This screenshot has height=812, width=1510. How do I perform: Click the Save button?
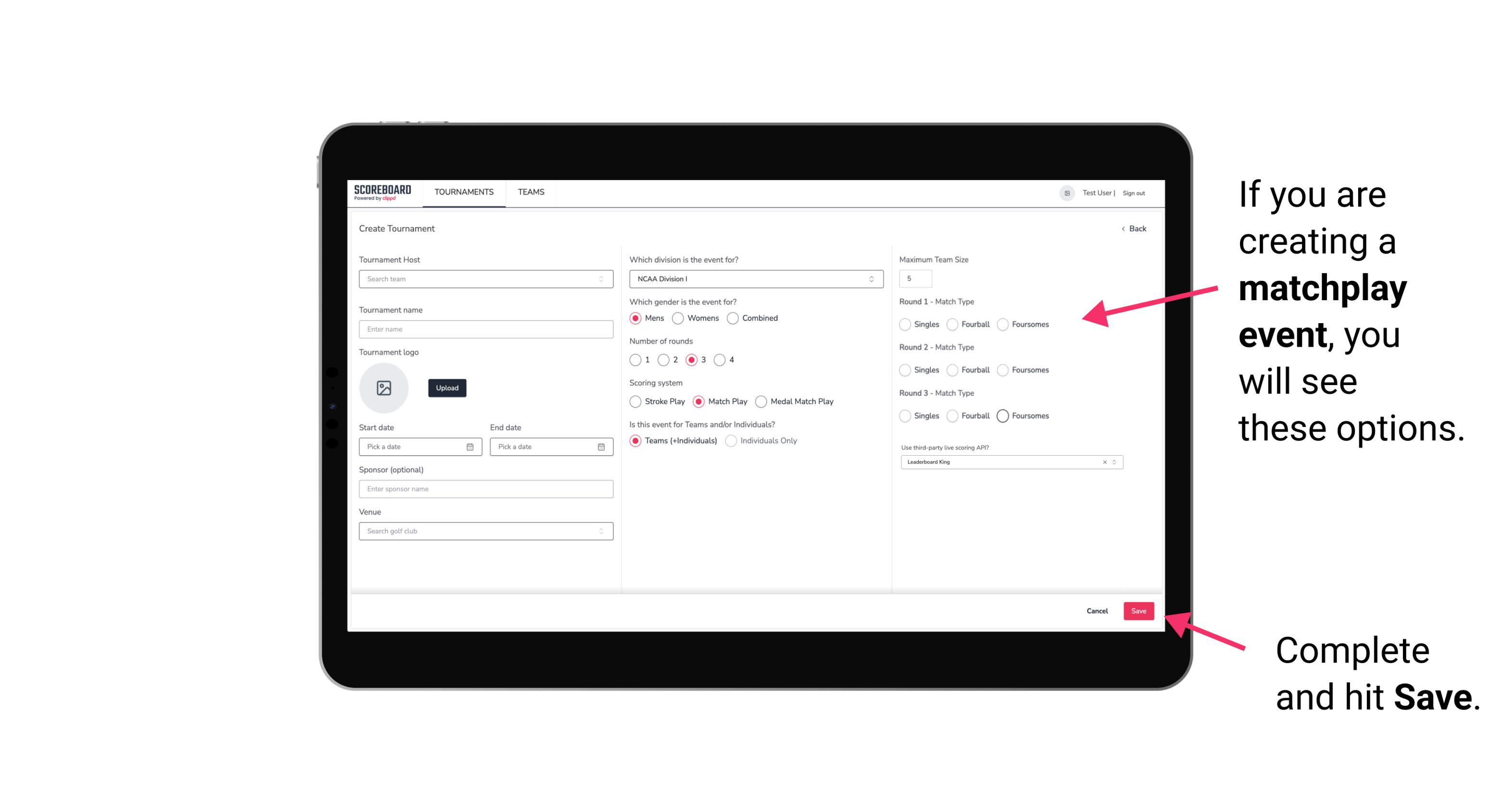1138,610
